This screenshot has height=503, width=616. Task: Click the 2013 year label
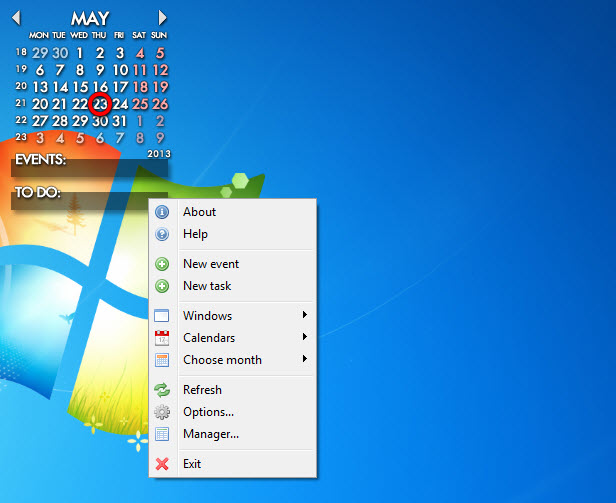(x=159, y=154)
